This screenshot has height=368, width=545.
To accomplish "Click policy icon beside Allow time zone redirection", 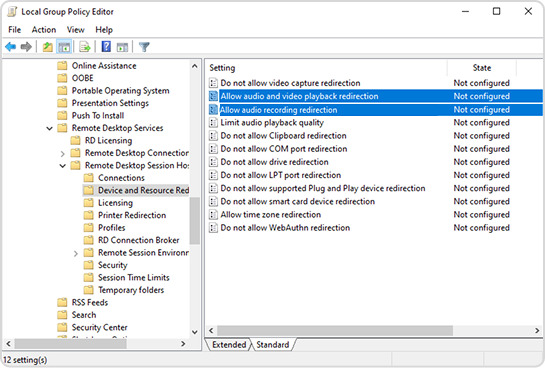I will click(x=213, y=215).
